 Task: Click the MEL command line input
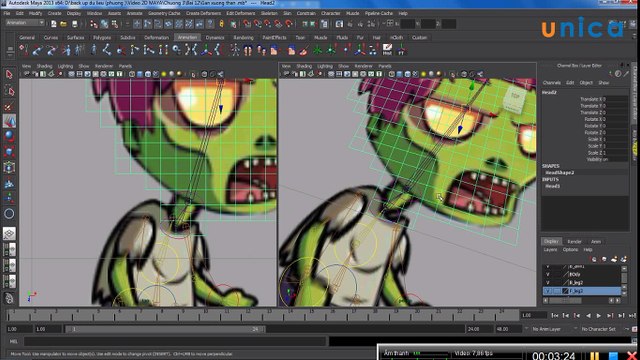tap(176, 341)
